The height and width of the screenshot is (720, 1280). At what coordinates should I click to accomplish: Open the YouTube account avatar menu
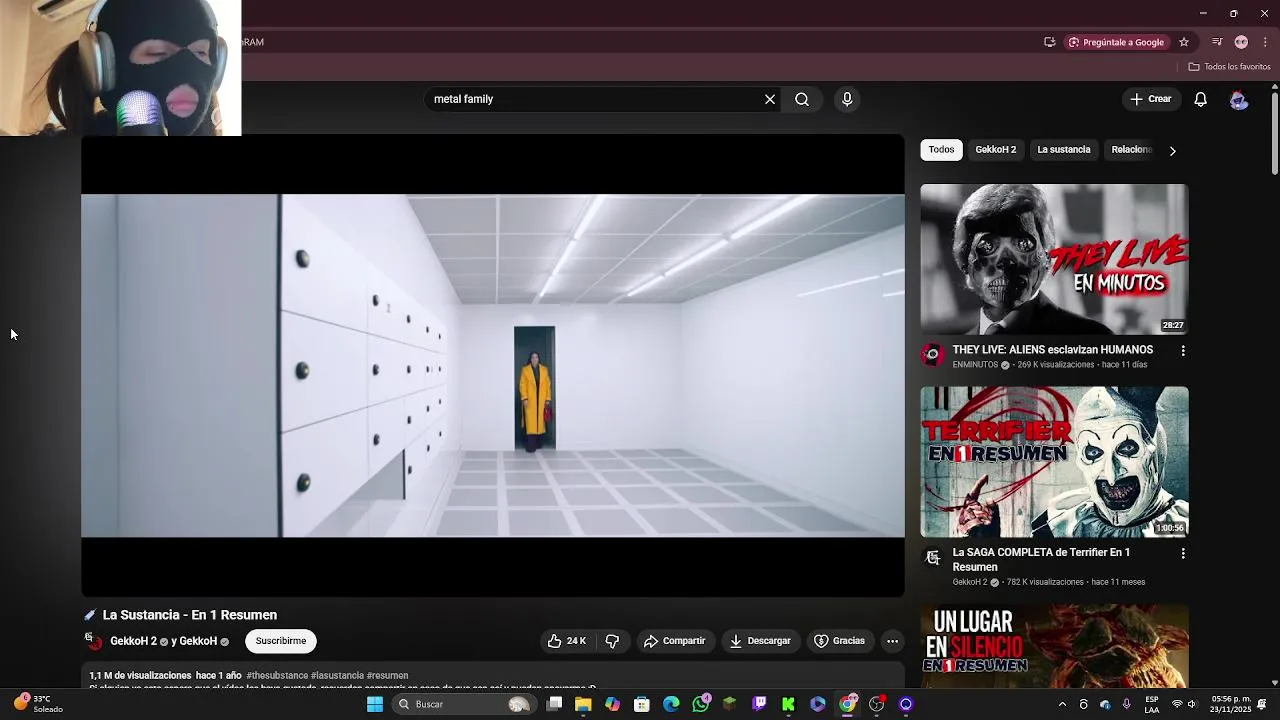1239,100
